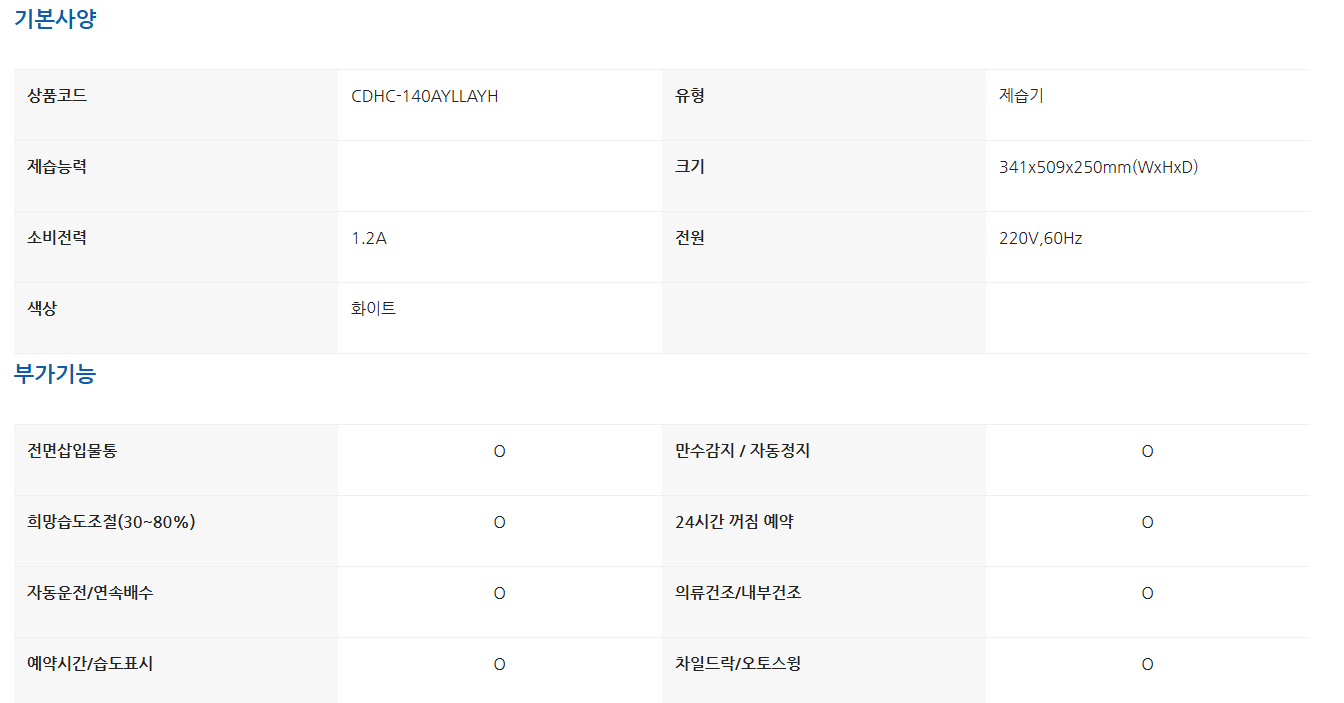
Task: Click the 24시간 꺼짐 예약 feature label
Action: (734, 522)
